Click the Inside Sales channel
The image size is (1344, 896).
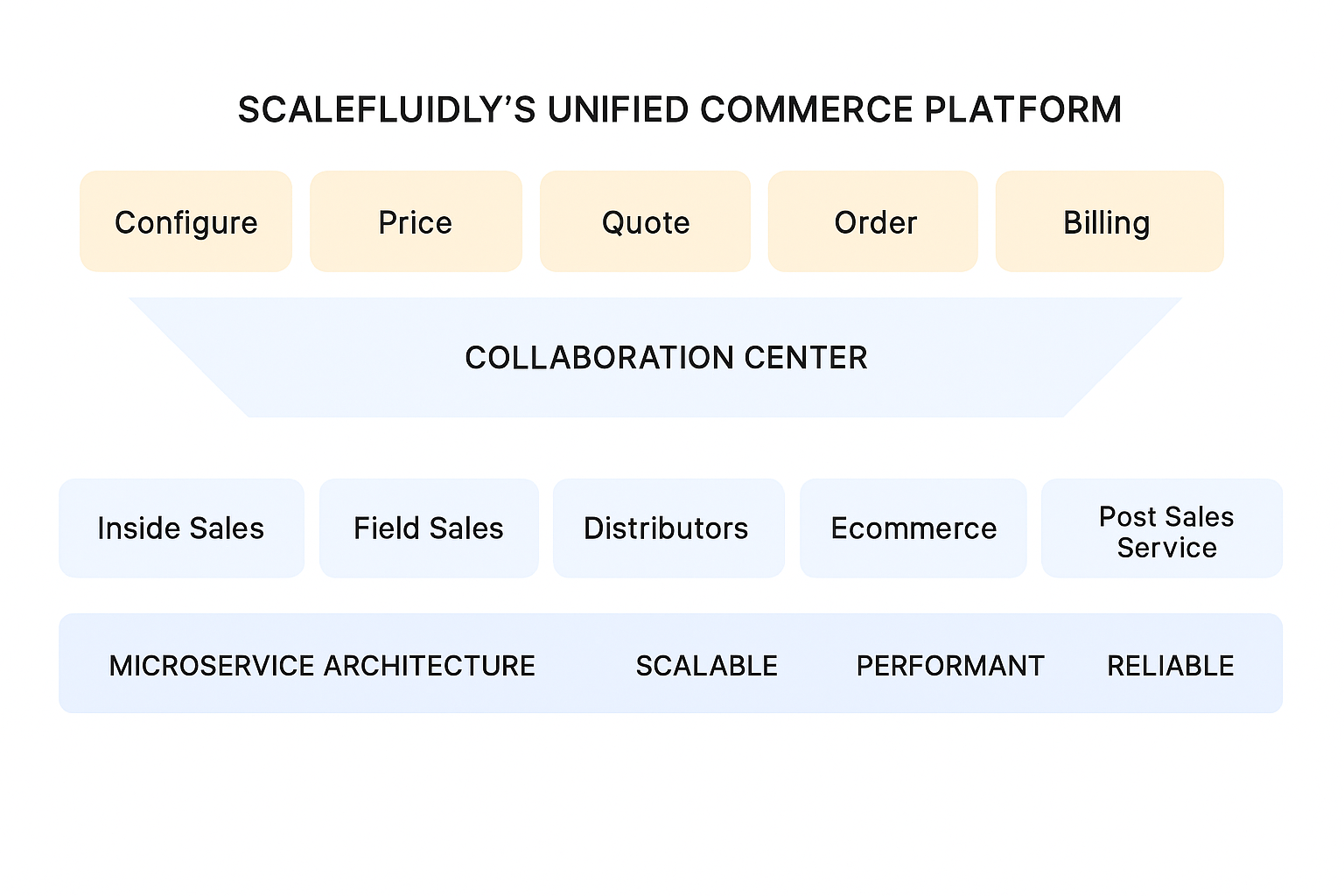click(x=181, y=528)
